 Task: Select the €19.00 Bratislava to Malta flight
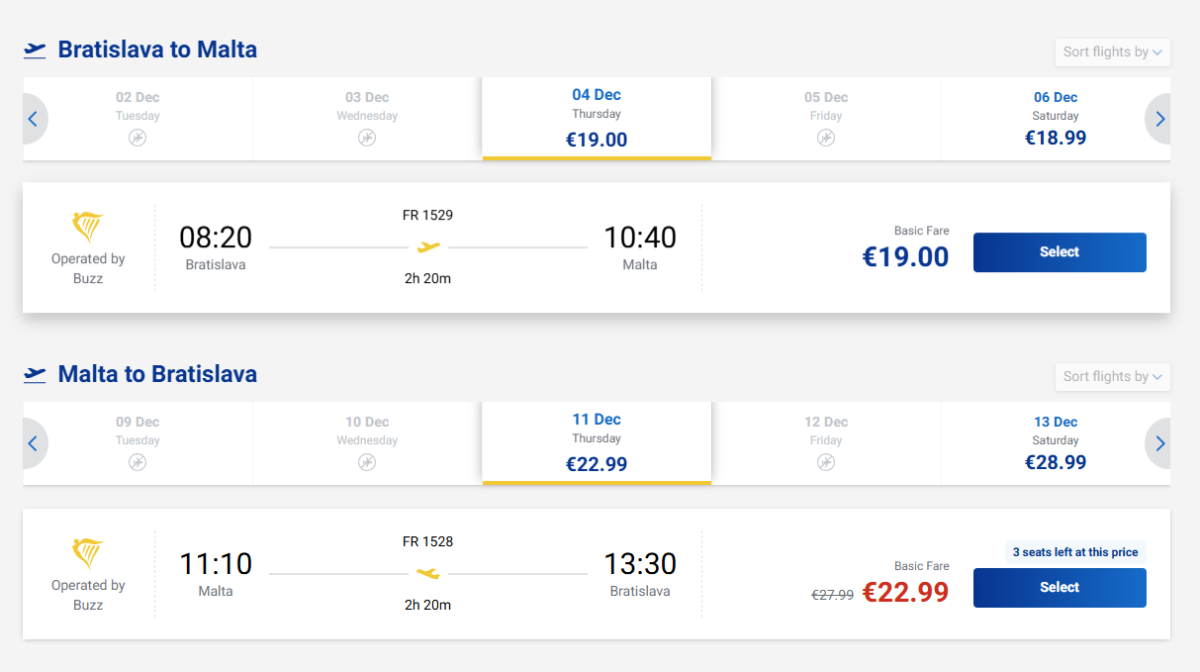(x=1059, y=252)
